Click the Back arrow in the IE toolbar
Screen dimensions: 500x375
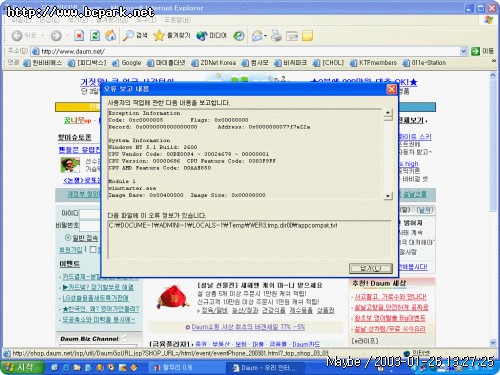[x=17, y=35]
